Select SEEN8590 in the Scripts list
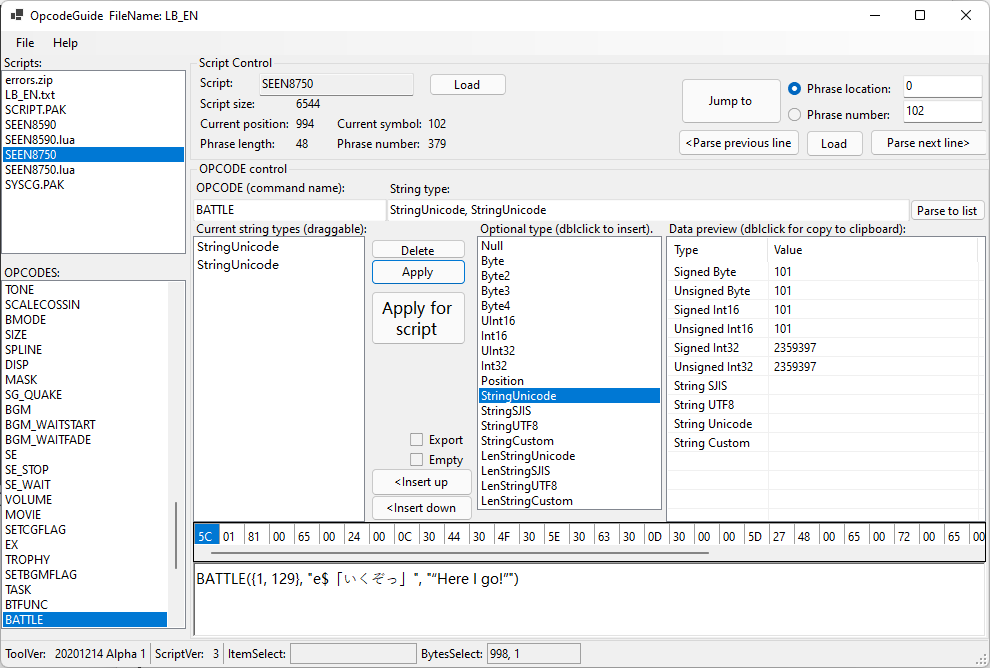The width and height of the screenshot is (990, 668). coord(93,125)
